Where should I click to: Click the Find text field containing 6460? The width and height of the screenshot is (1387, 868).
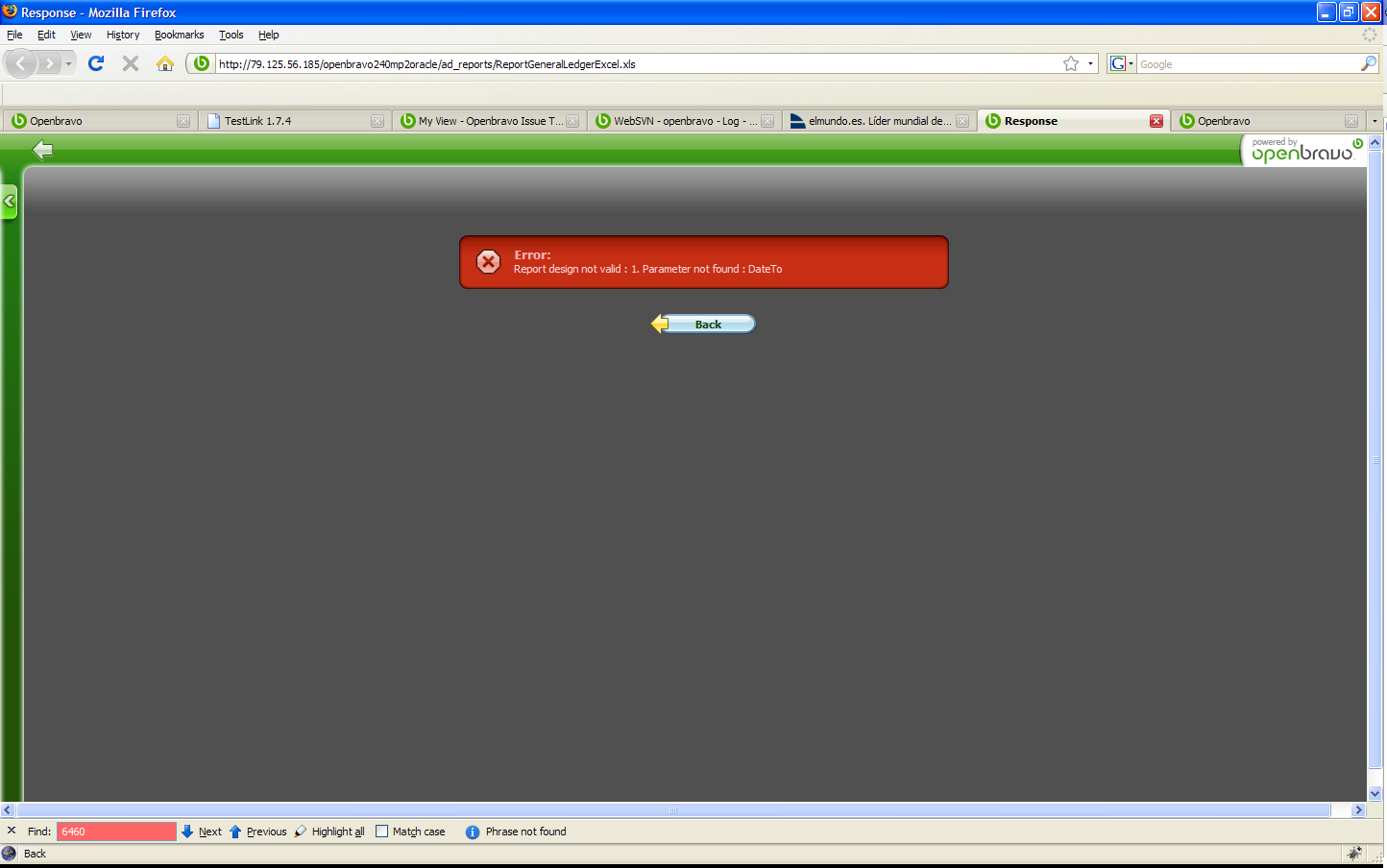point(116,832)
